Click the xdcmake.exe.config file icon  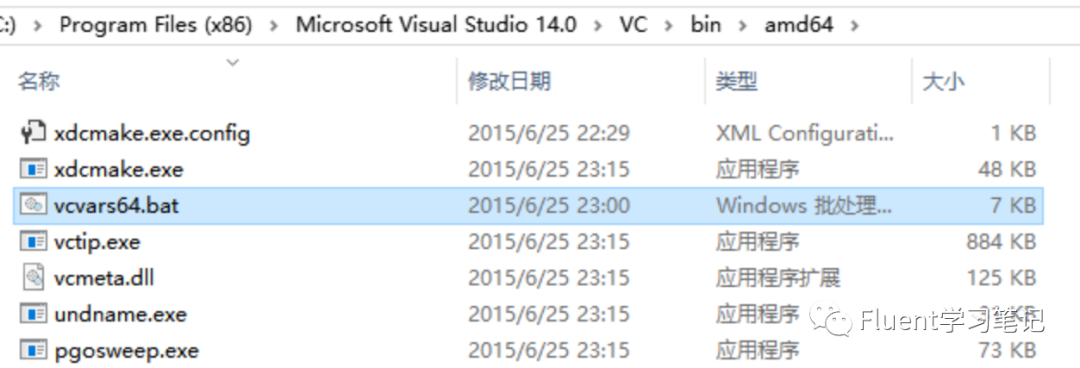pos(33,132)
